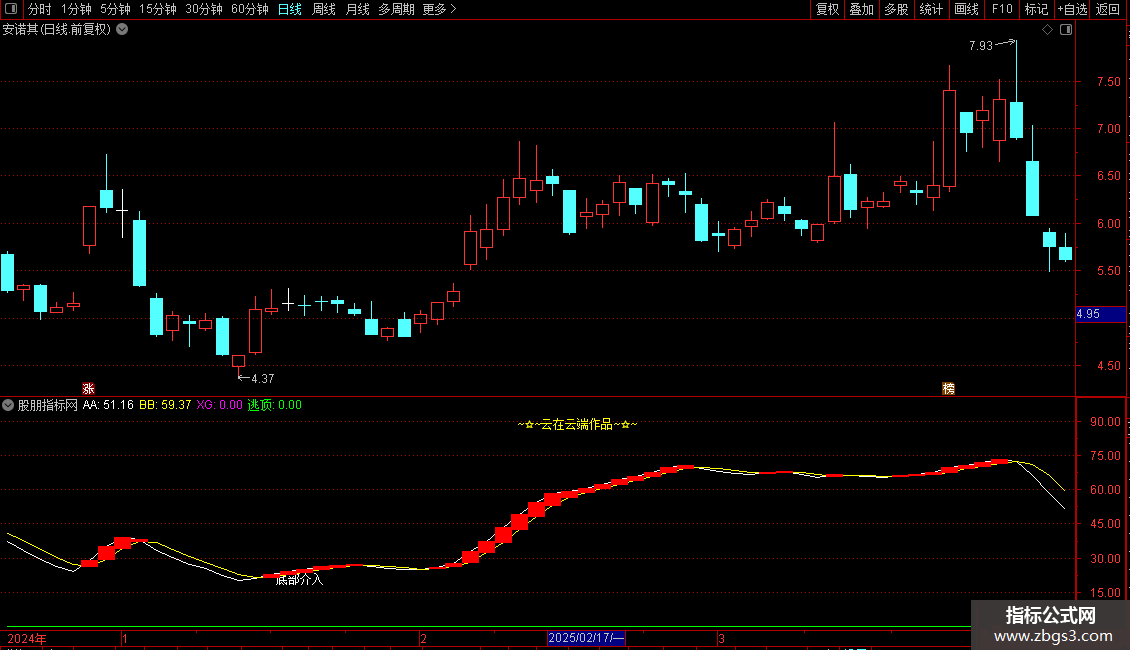Open the 多周期 multi-period view
This screenshot has height=650, width=1130.
(396, 9)
